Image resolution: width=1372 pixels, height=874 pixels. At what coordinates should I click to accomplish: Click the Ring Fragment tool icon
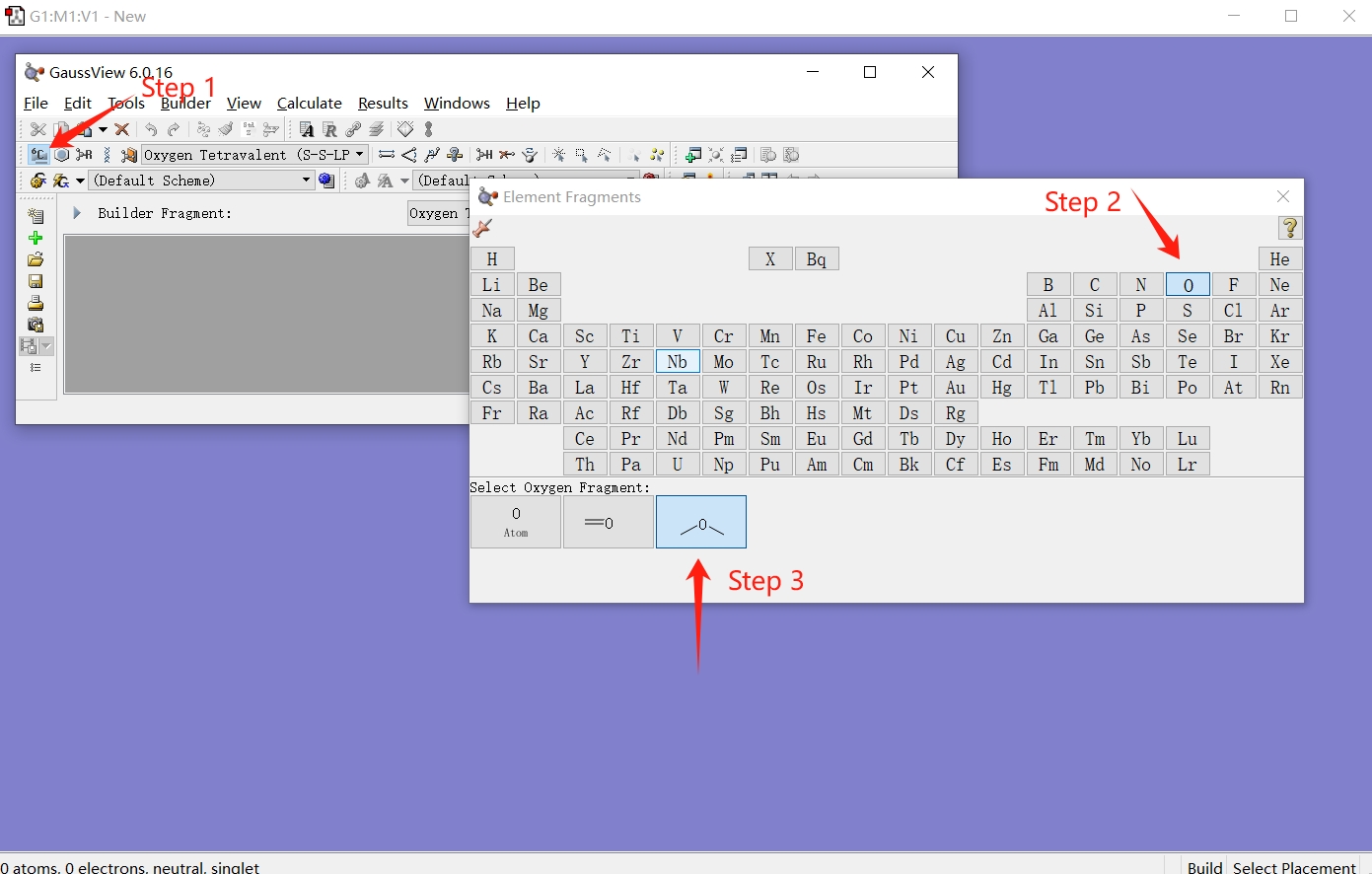tap(62, 155)
